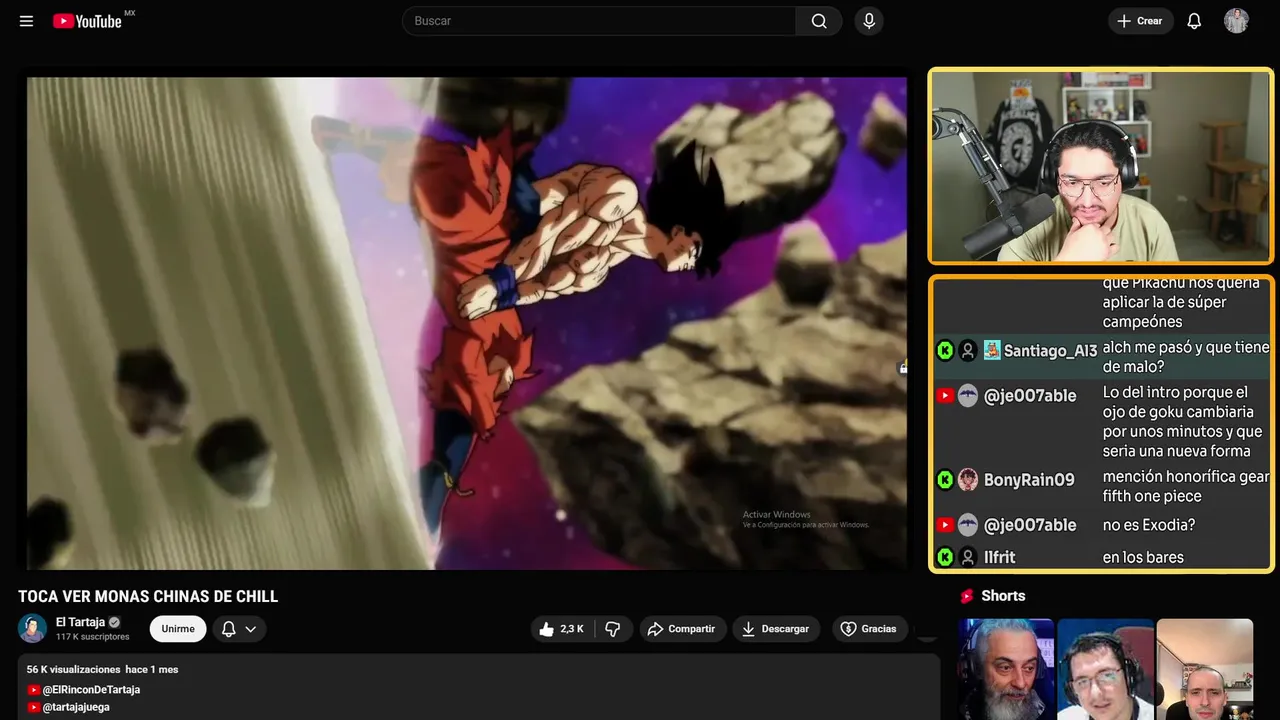Click '56 K visualizaciones' description text
Viewport: 1280px width, 720px height.
(74, 669)
